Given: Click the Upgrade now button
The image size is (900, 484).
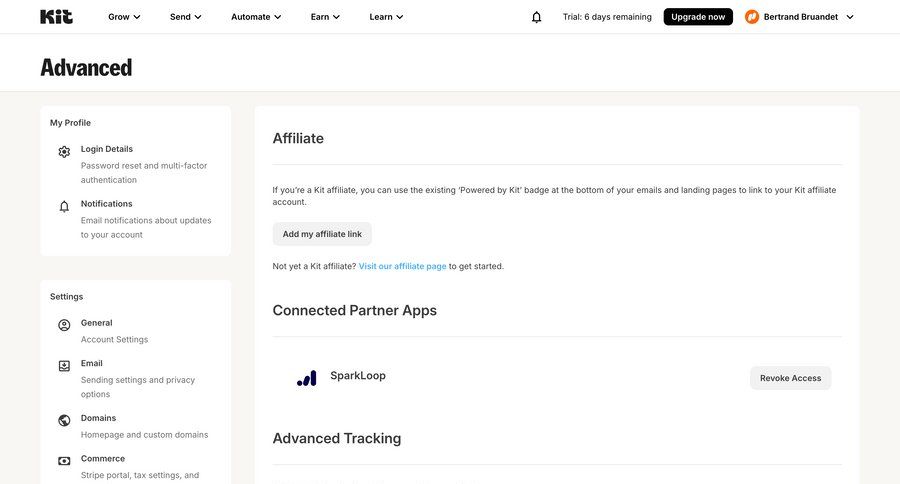Looking at the screenshot, I should (698, 17).
